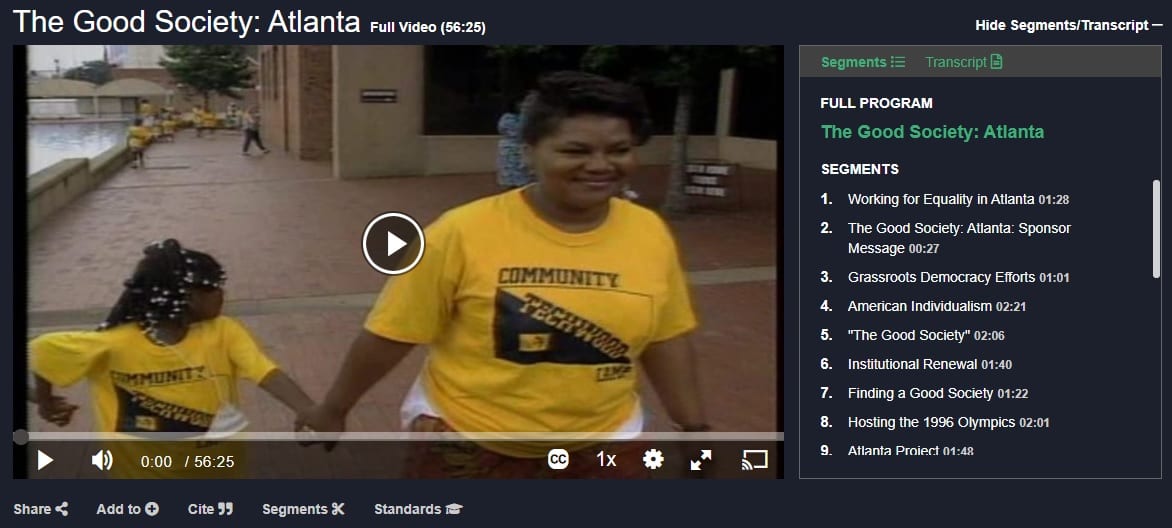The width and height of the screenshot is (1172, 528).
Task: Mute the video volume speaker icon
Action: click(x=102, y=460)
